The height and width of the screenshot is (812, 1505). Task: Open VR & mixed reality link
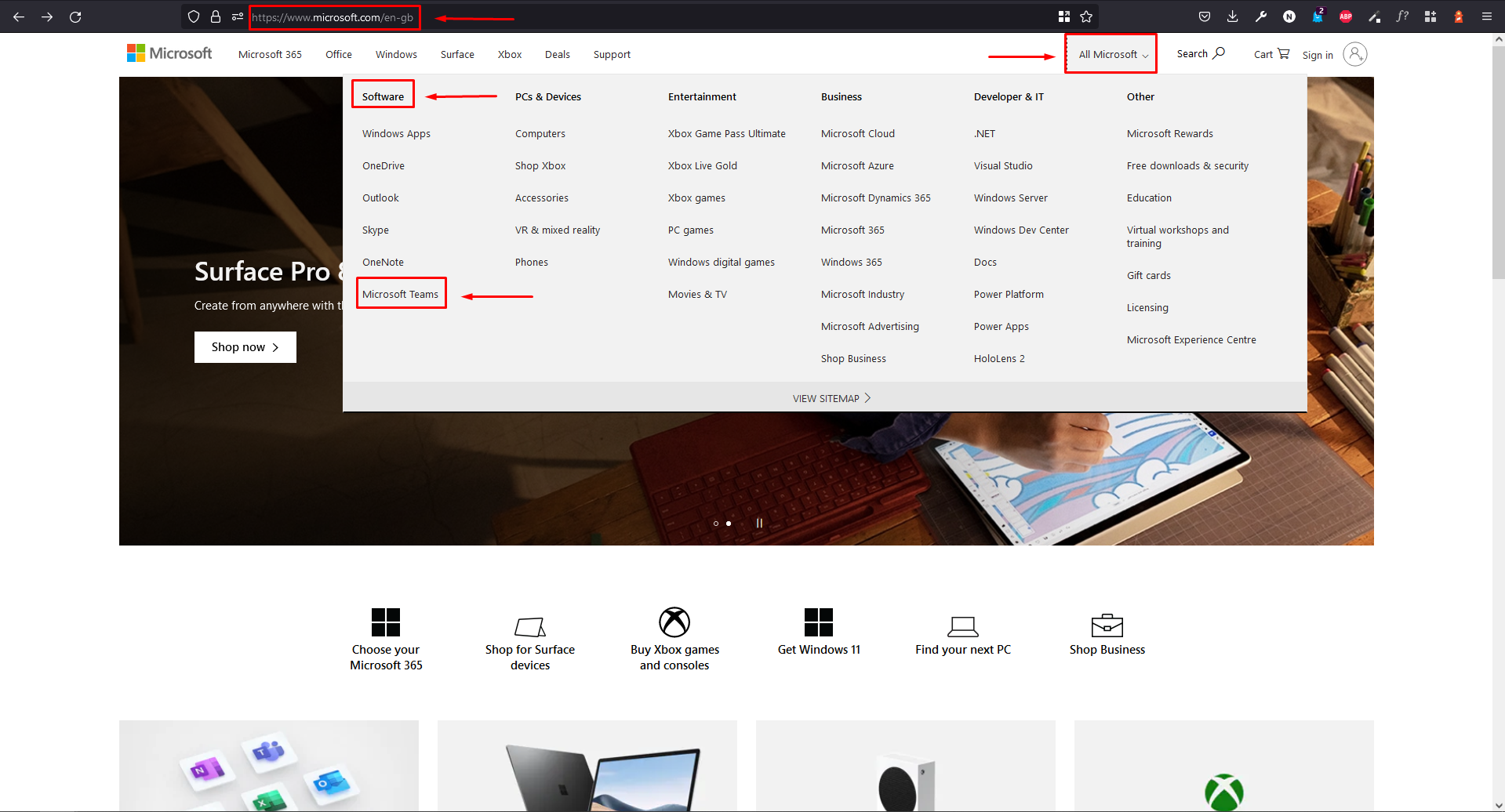pyautogui.click(x=558, y=230)
